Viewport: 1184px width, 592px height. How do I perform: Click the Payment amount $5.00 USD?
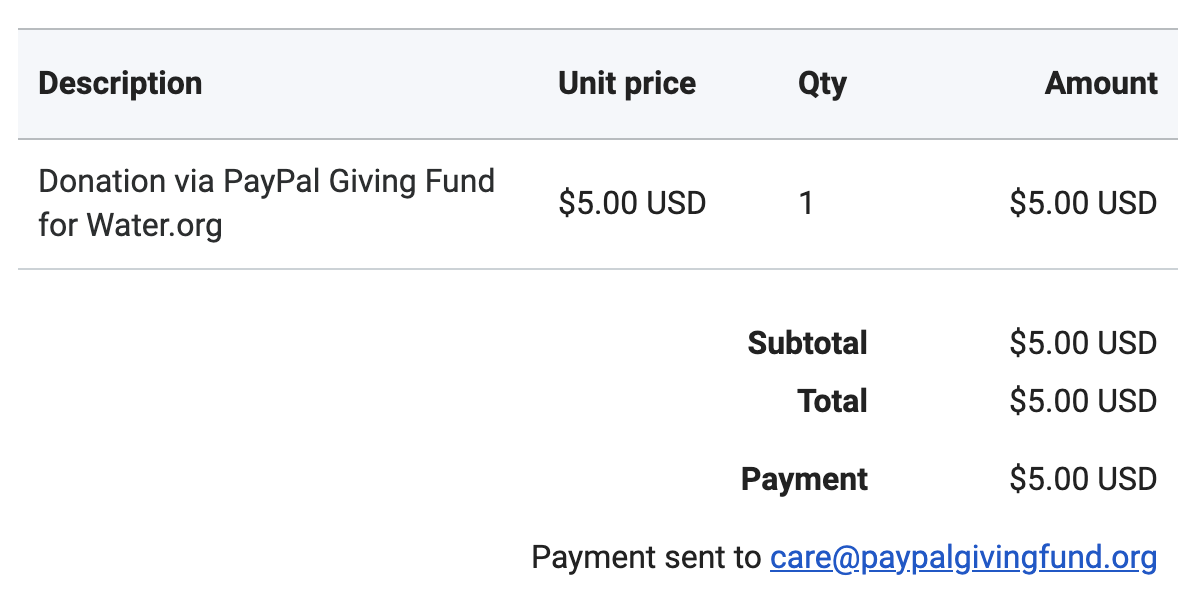(1083, 479)
